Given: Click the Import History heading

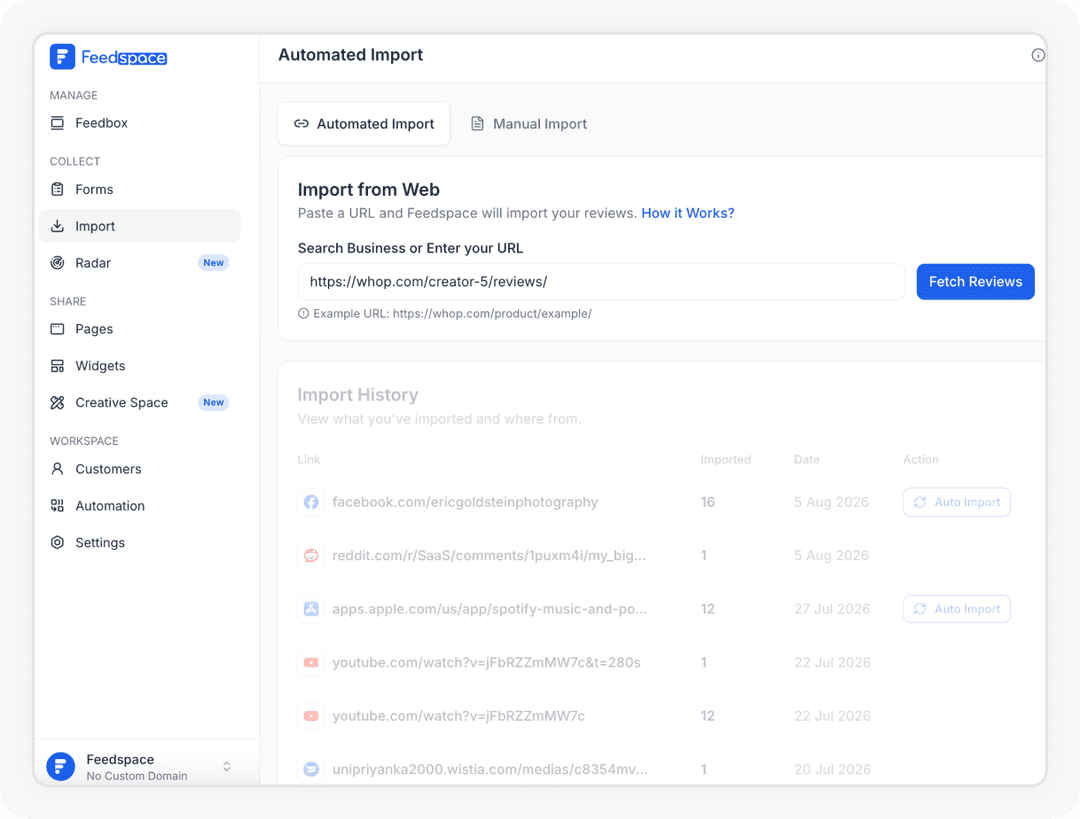Looking at the screenshot, I should [x=357, y=395].
